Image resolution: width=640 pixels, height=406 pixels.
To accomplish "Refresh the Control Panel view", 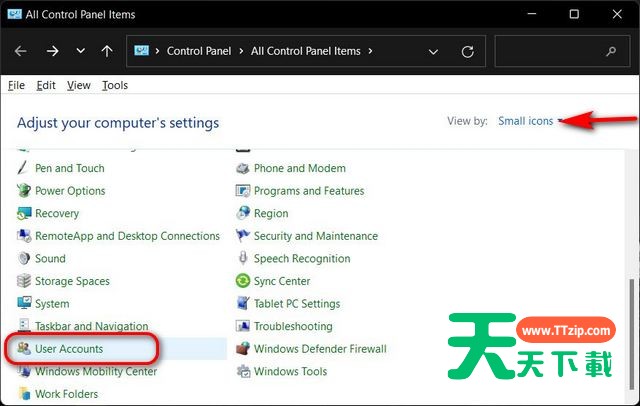I will pos(467,51).
